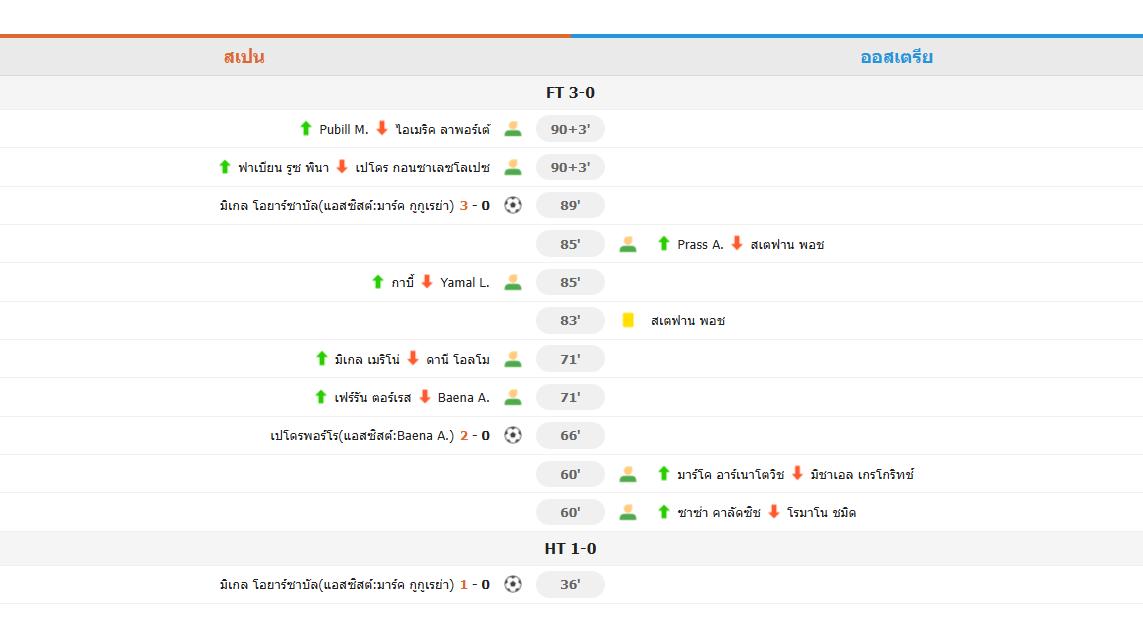Click the FT 3-0 final score

tap(570, 93)
